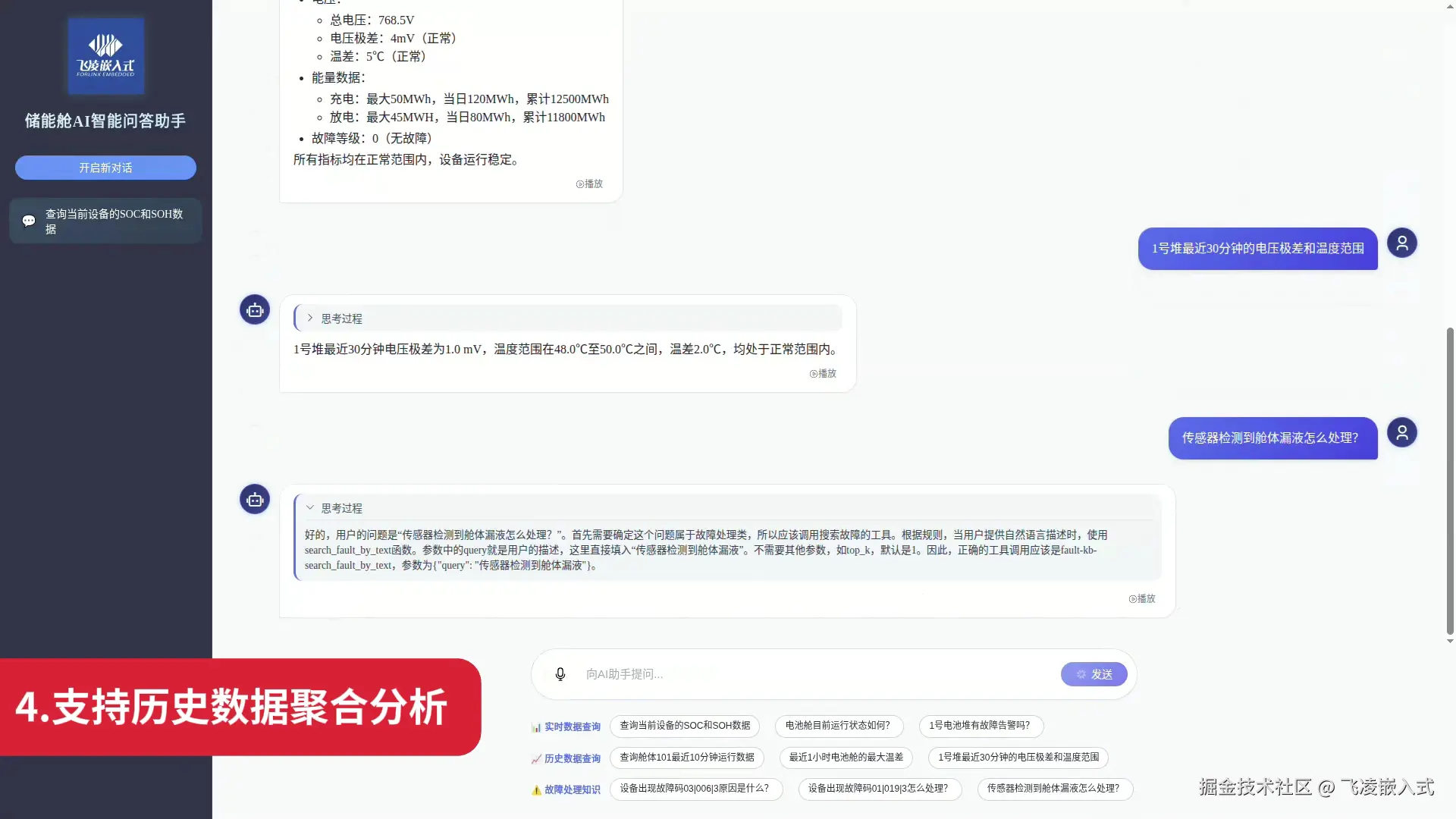Click the 故障处理知识 category label
The width and height of the screenshot is (1456, 819).
[x=572, y=789]
